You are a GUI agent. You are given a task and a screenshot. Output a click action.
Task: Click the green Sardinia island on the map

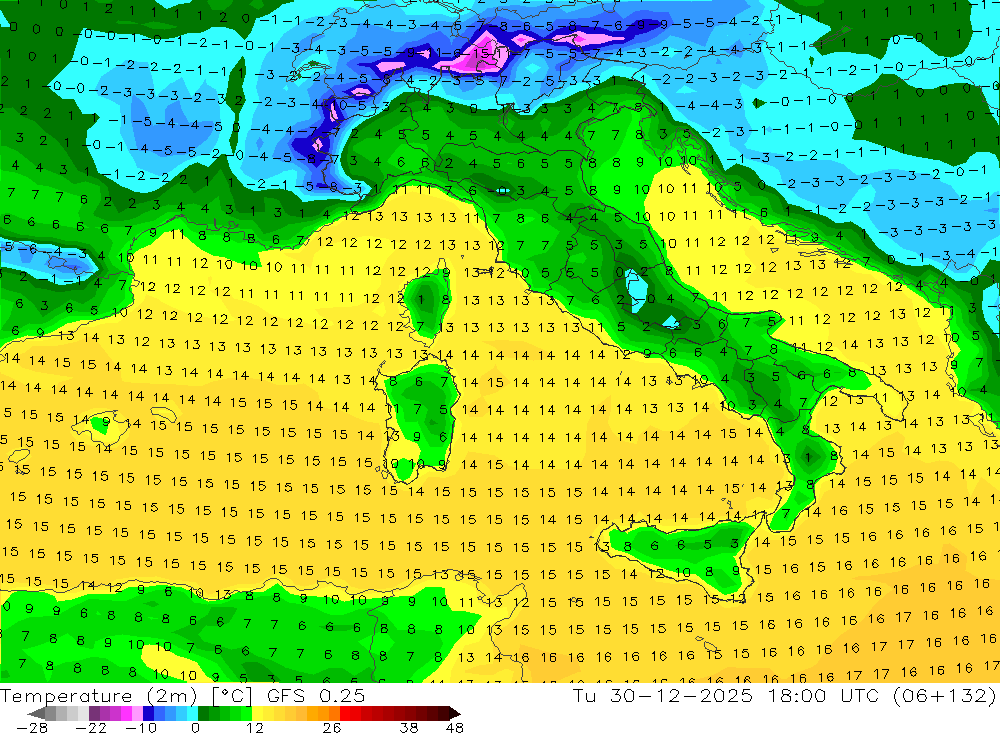click(x=422, y=418)
